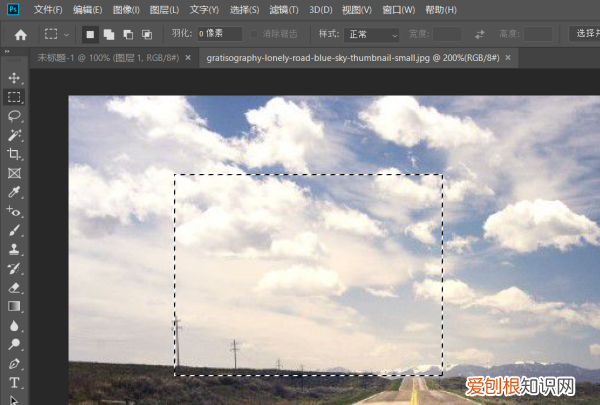
Task: Select the Magic Wand tool
Action: 14,135
